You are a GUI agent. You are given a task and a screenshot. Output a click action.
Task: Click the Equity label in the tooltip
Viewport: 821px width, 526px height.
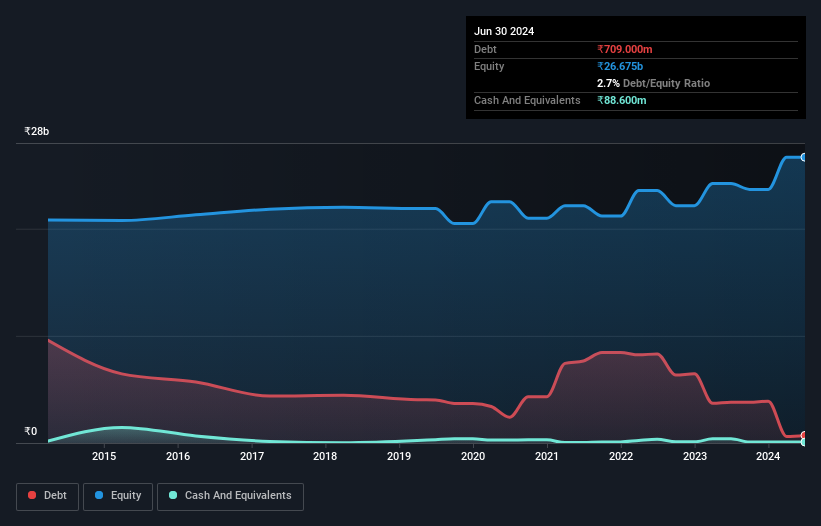click(489, 66)
